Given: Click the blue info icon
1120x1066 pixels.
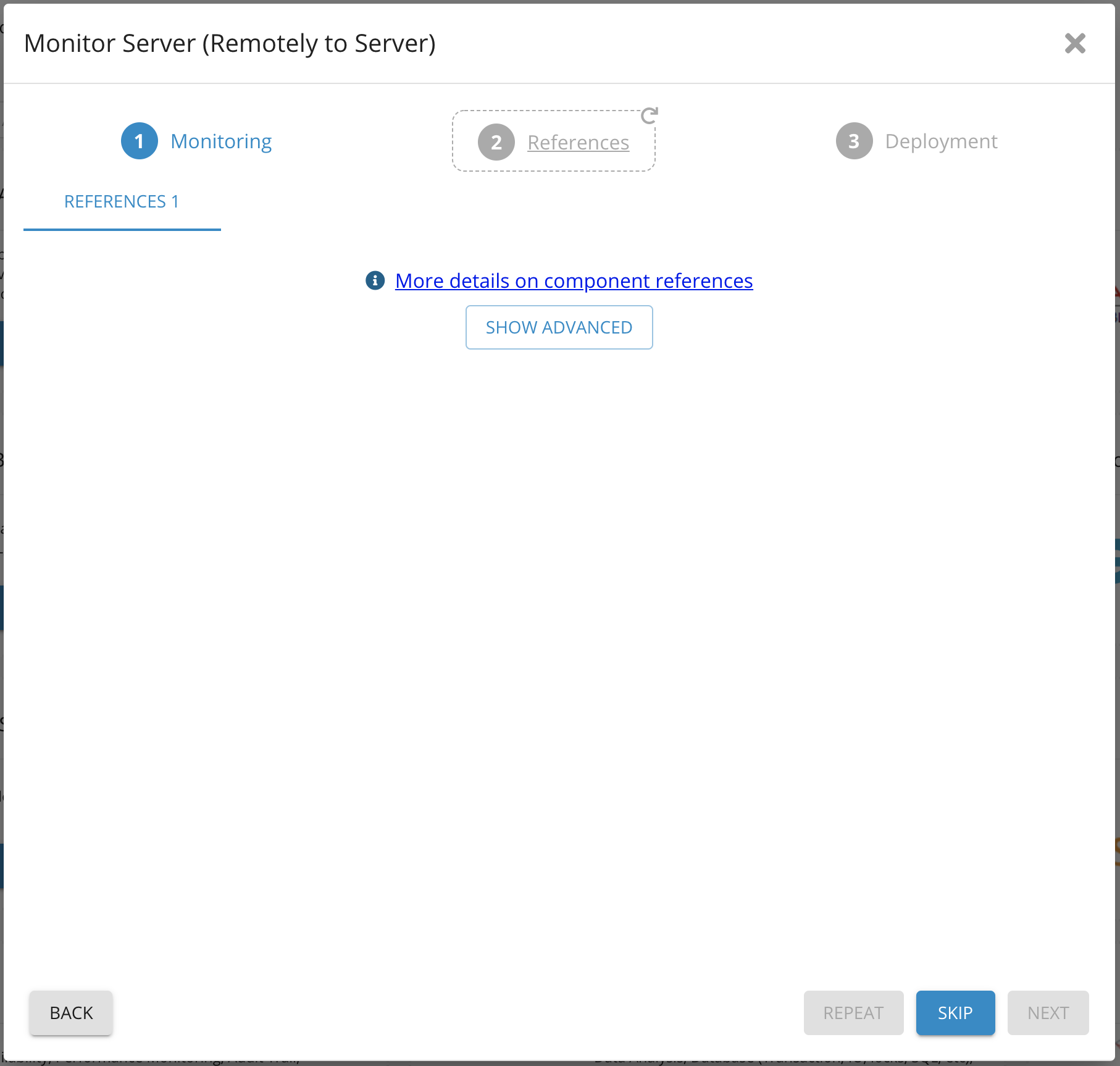Looking at the screenshot, I should 375,280.
